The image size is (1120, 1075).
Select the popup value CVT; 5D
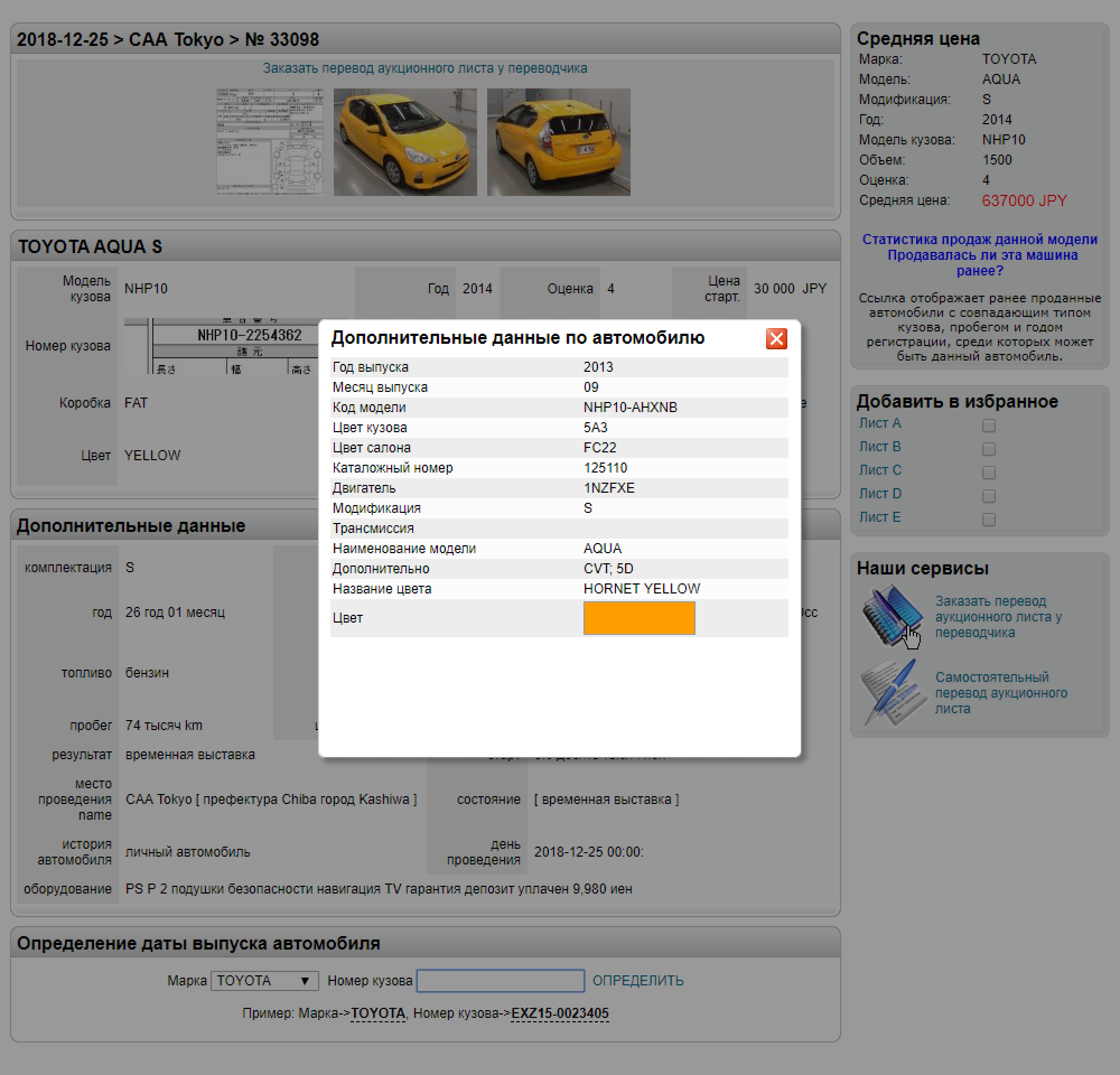(608, 568)
